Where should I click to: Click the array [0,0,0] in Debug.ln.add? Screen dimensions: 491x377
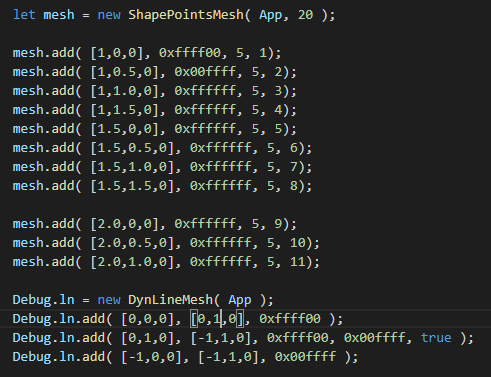pos(148,319)
